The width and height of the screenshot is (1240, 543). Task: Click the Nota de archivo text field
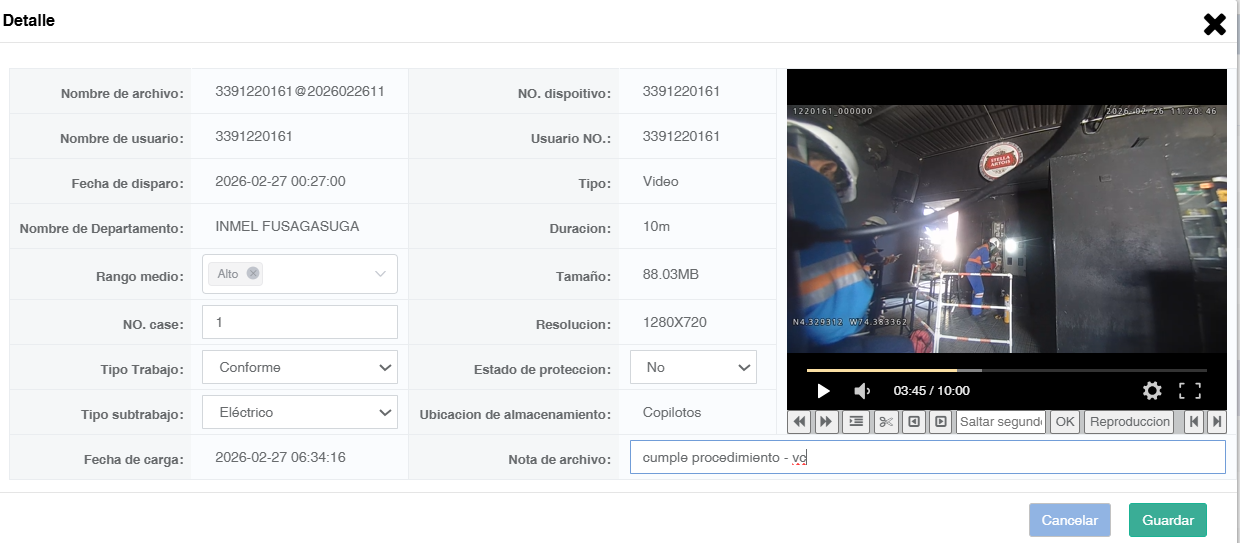click(x=928, y=457)
